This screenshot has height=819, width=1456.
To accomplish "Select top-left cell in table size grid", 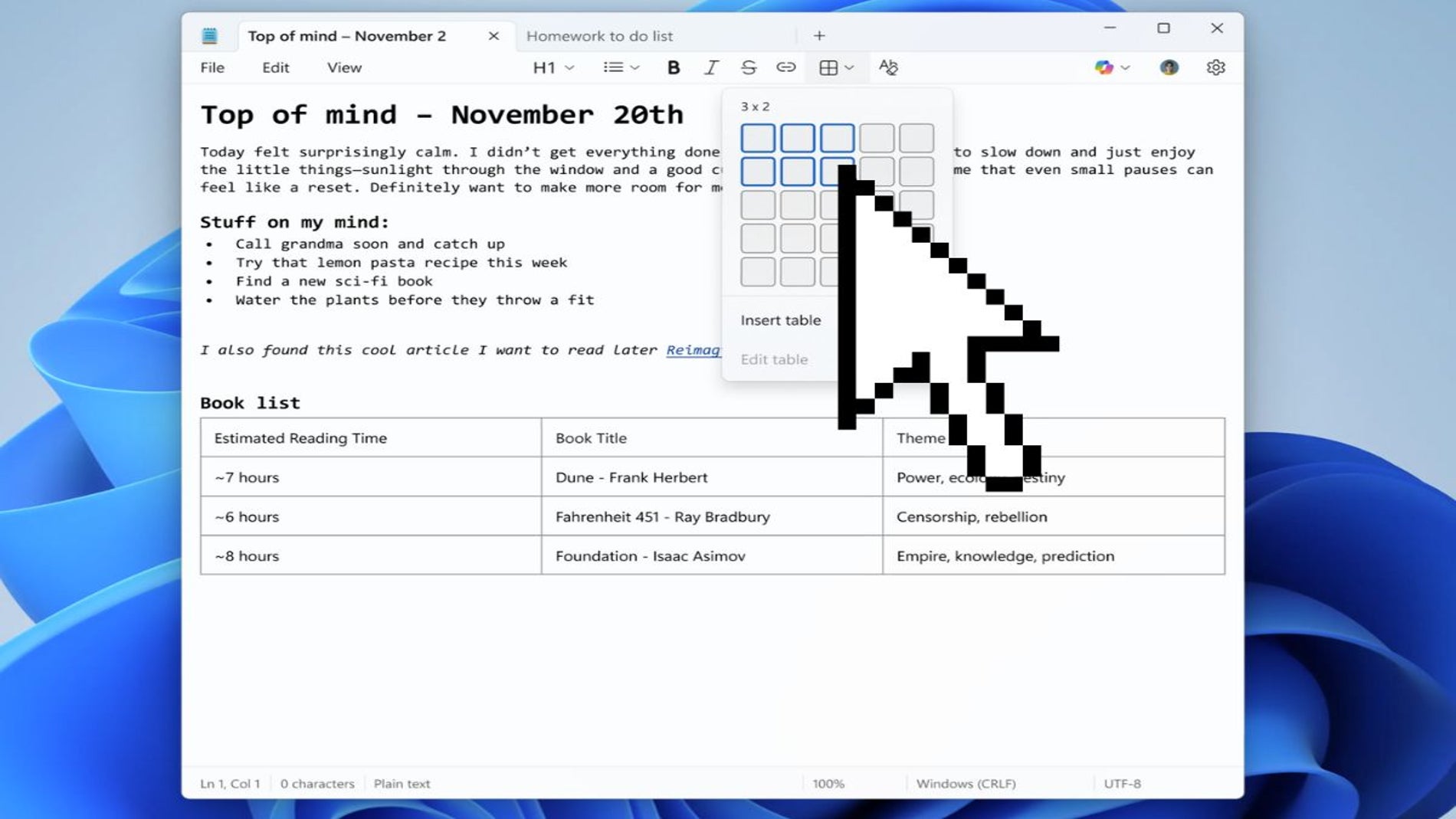I will (758, 138).
